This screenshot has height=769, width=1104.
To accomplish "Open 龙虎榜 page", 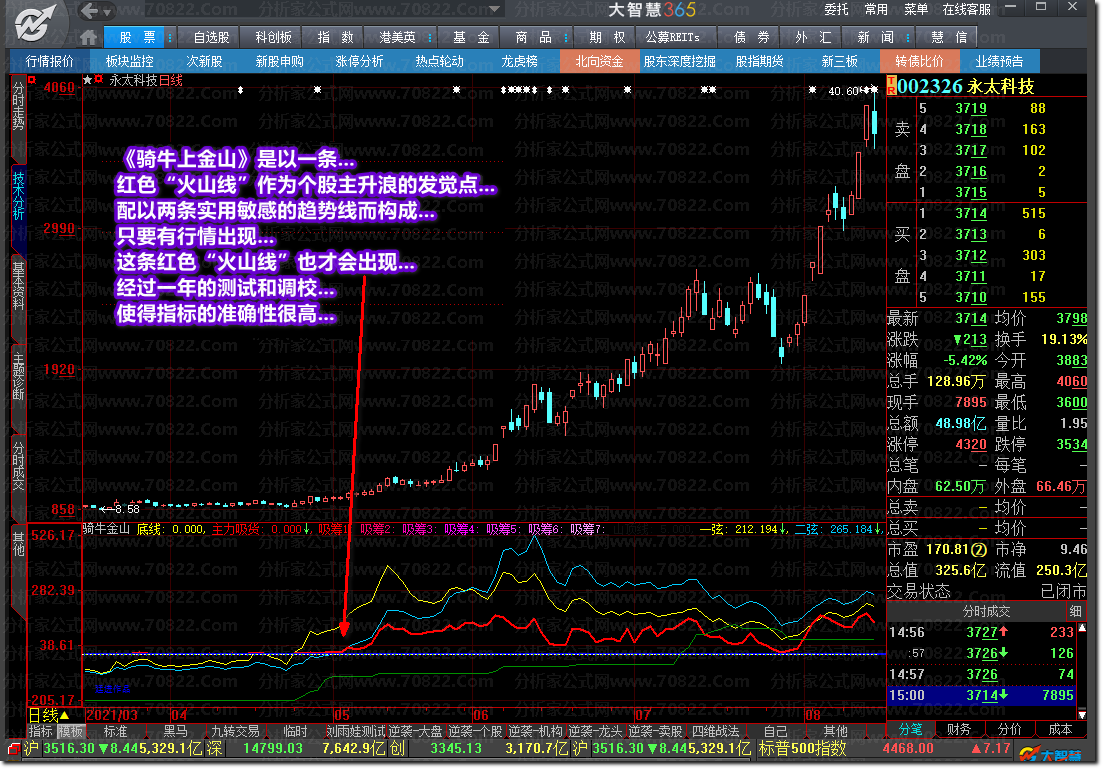I will coord(519,61).
